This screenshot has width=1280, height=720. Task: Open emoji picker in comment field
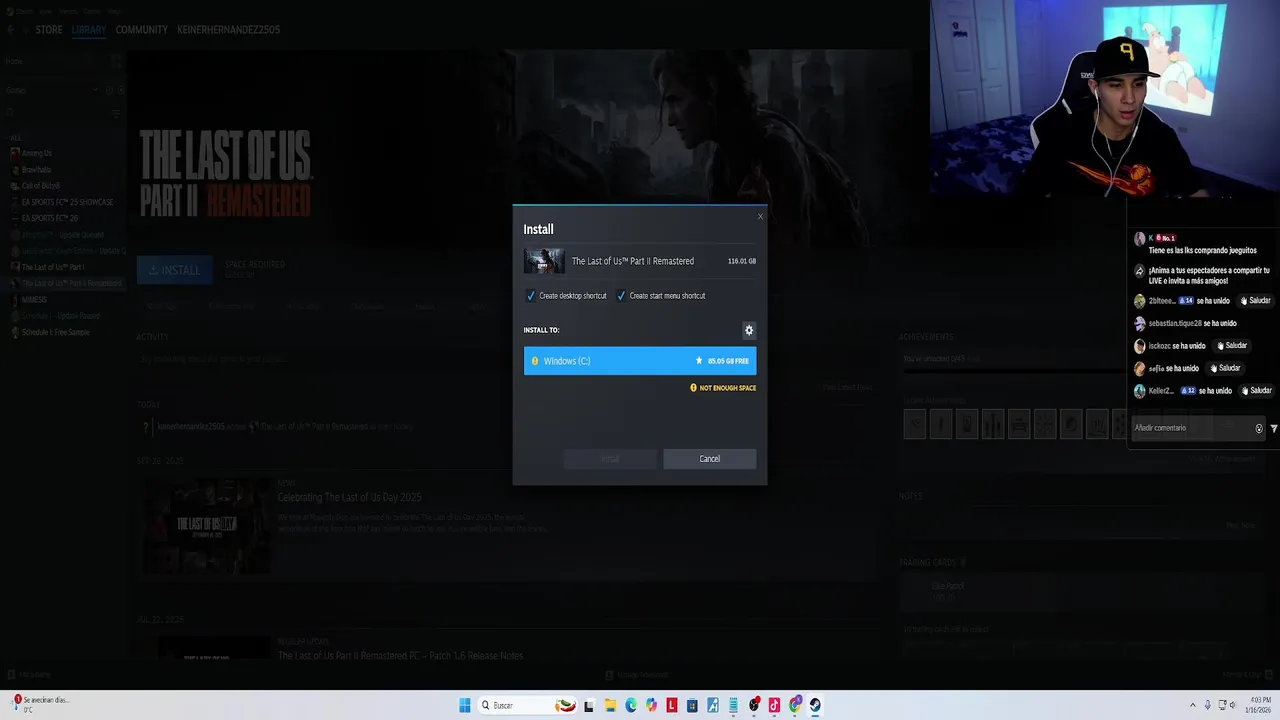coord(1259,428)
